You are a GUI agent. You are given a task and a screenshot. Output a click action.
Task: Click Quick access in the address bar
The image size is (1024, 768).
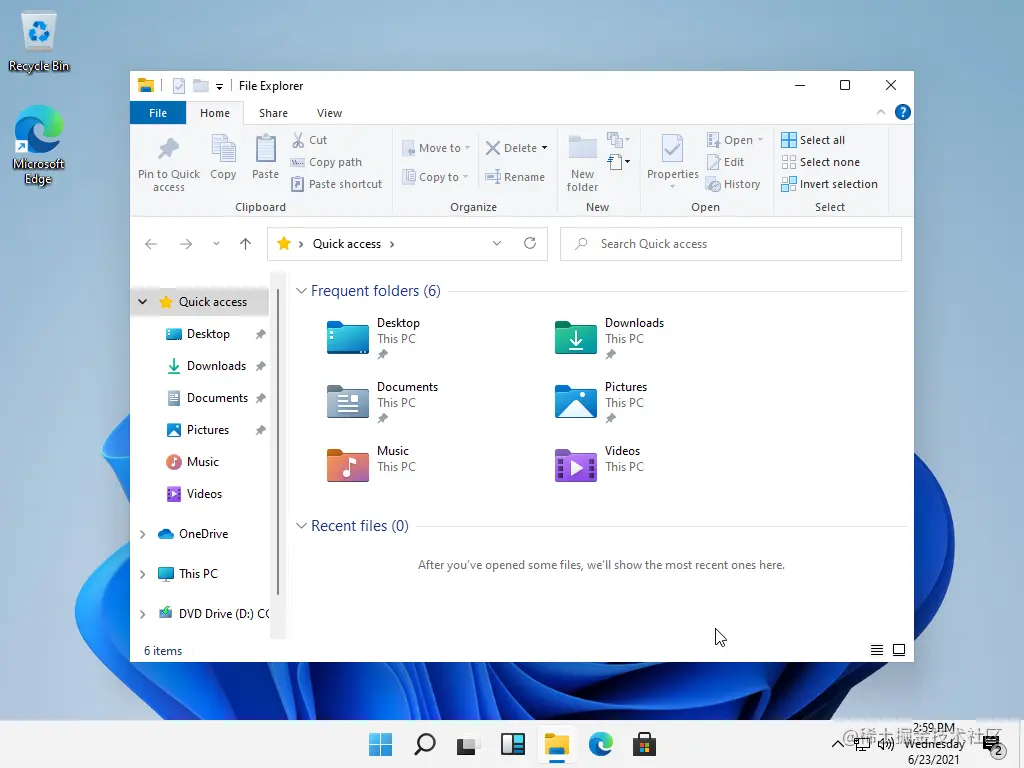(347, 244)
